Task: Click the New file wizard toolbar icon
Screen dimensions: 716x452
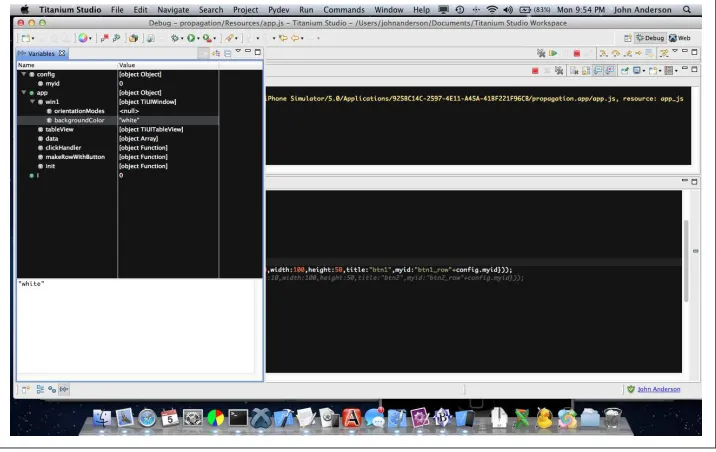Action: pyautogui.click(x=26, y=38)
